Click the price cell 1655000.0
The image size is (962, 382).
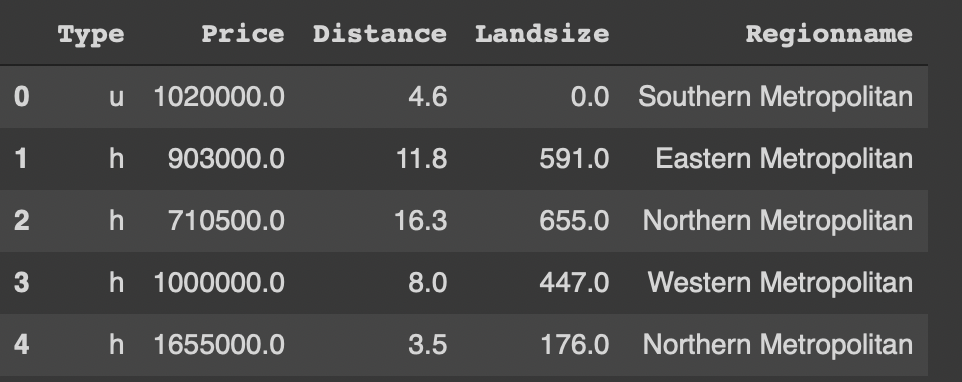(219, 345)
